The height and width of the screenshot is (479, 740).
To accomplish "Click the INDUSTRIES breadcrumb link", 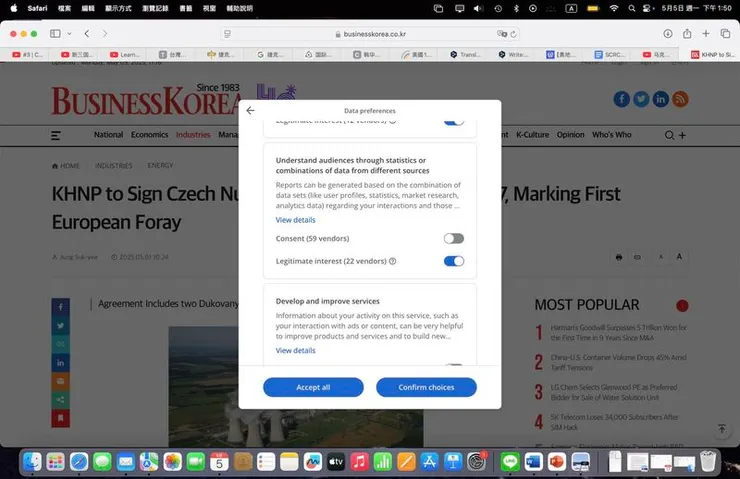I will (x=113, y=166).
